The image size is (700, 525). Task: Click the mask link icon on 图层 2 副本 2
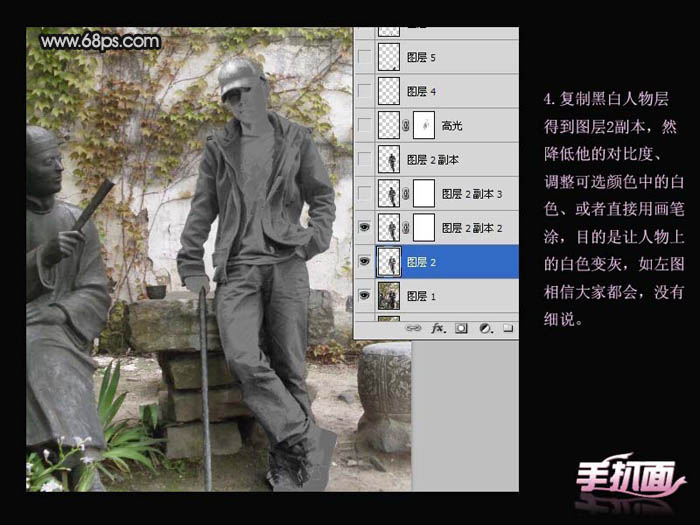[406, 228]
